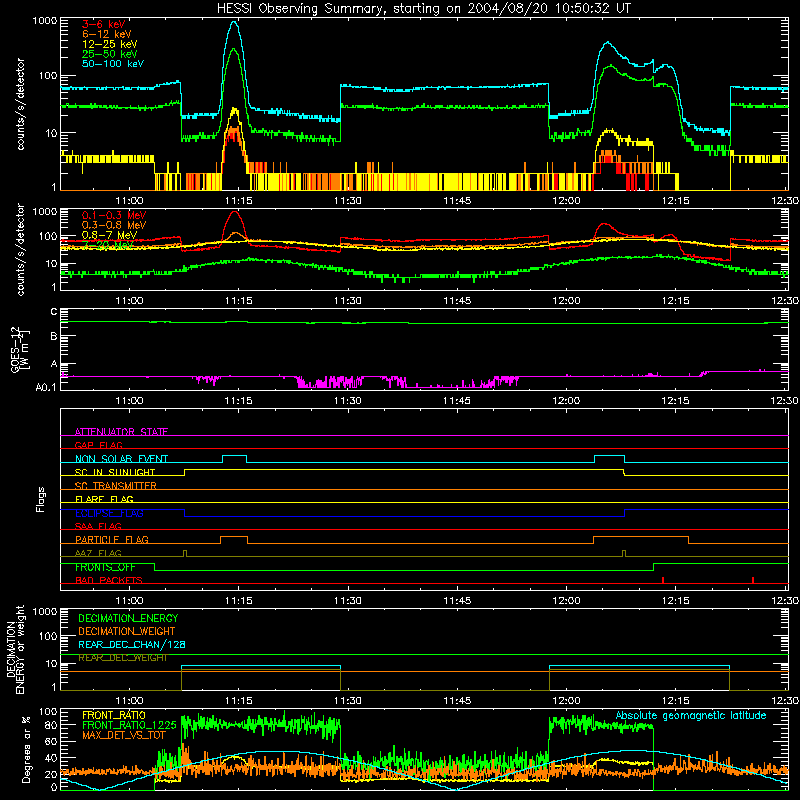Click the HESSI Observing Summary title text
800x800 pixels.
[x=424, y=9]
